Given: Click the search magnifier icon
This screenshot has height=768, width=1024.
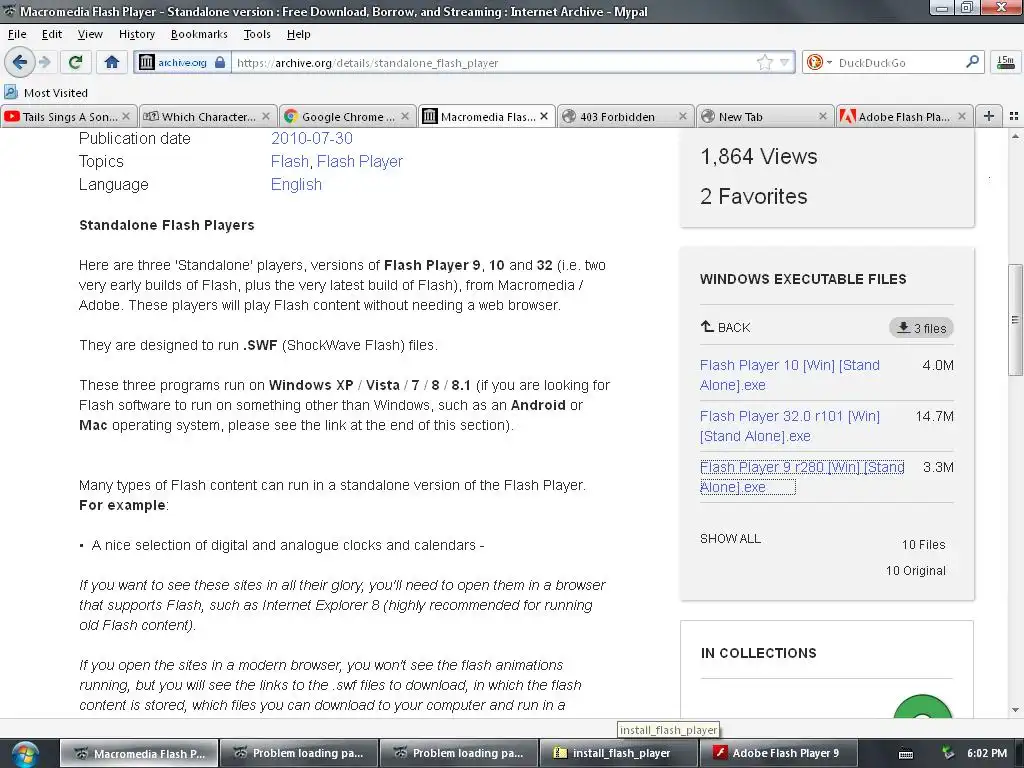Looking at the screenshot, I should (x=972, y=62).
